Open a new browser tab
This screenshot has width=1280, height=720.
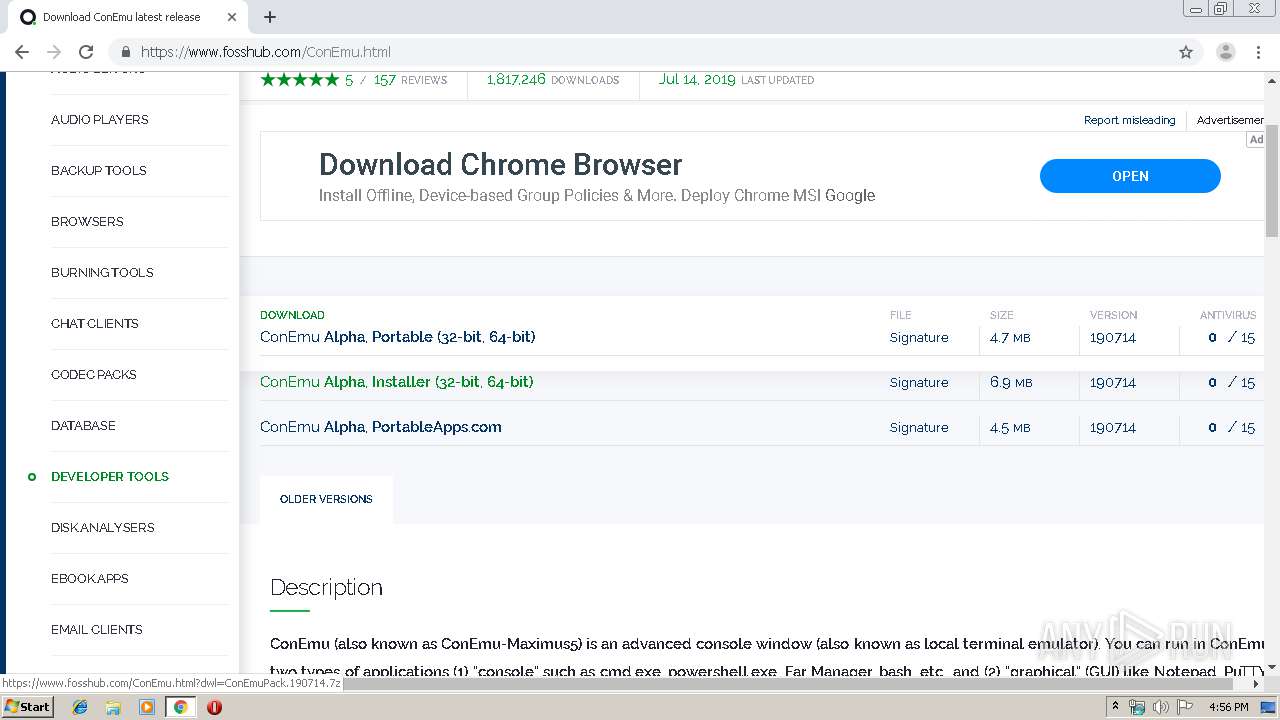click(x=270, y=17)
